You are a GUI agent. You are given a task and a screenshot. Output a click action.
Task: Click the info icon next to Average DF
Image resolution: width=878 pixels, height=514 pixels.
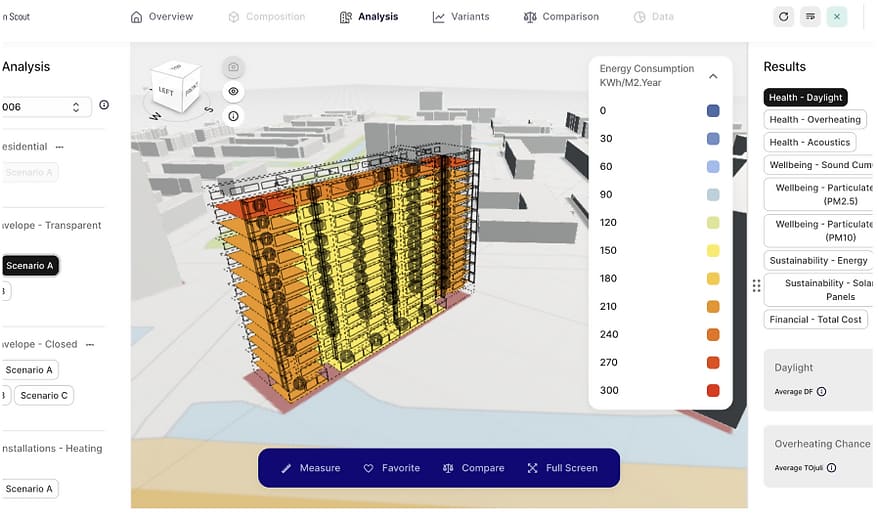coord(821,392)
